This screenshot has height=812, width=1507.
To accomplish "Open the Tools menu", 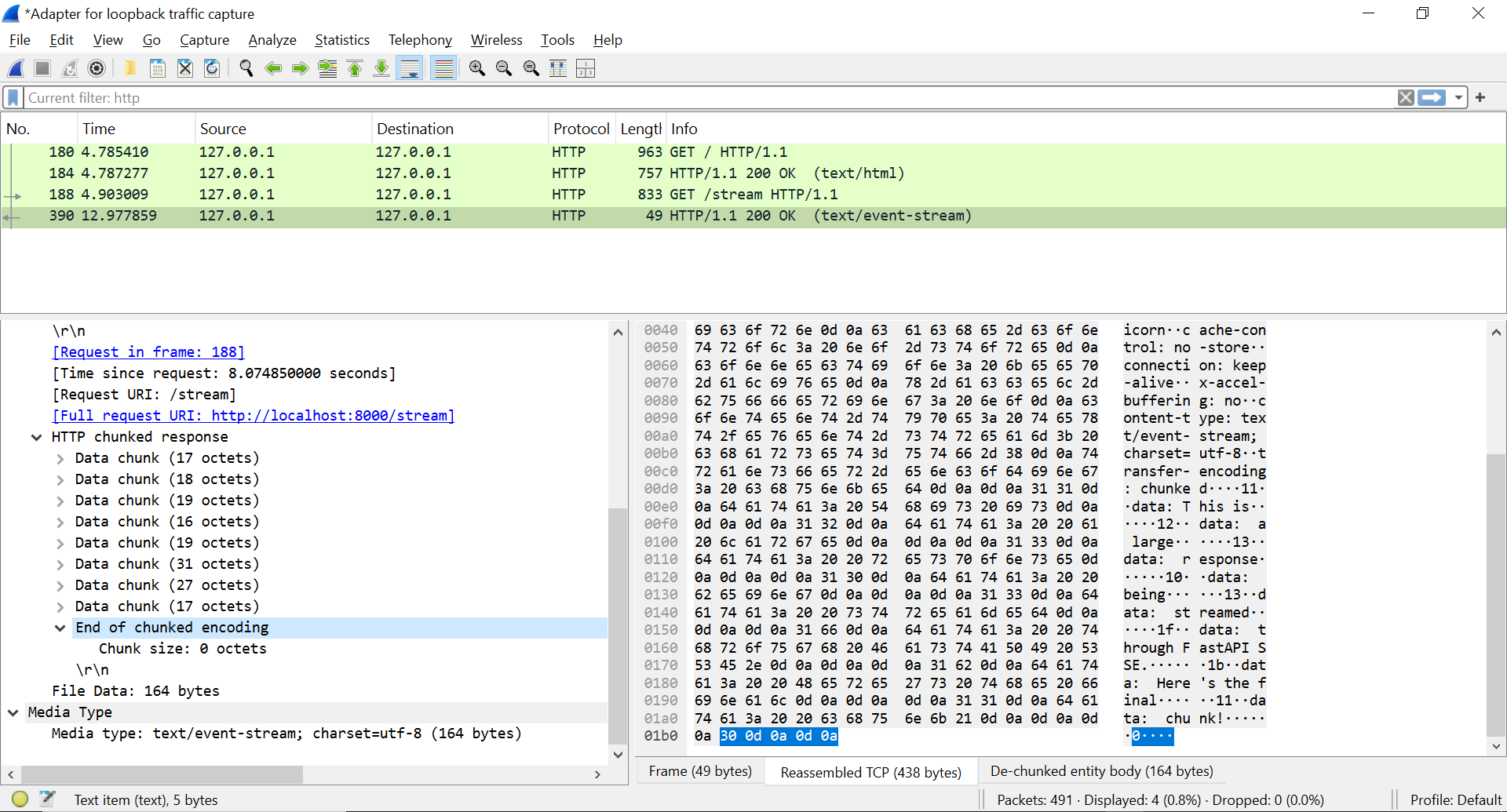I will (557, 40).
